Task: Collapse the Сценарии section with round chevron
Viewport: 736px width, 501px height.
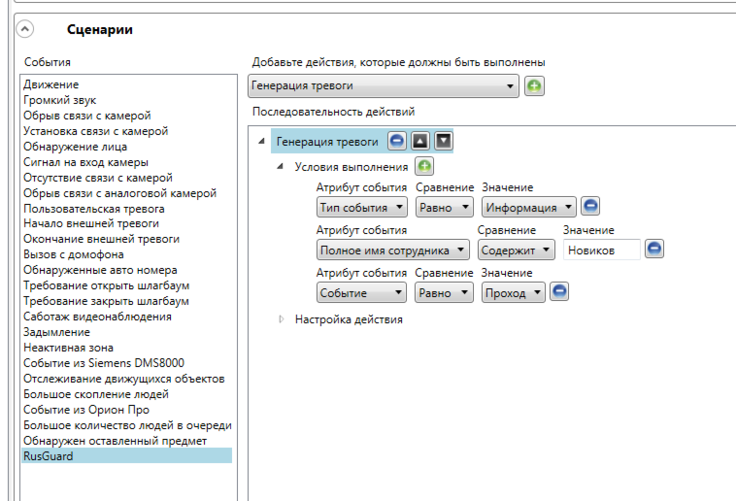Action: tap(25, 29)
